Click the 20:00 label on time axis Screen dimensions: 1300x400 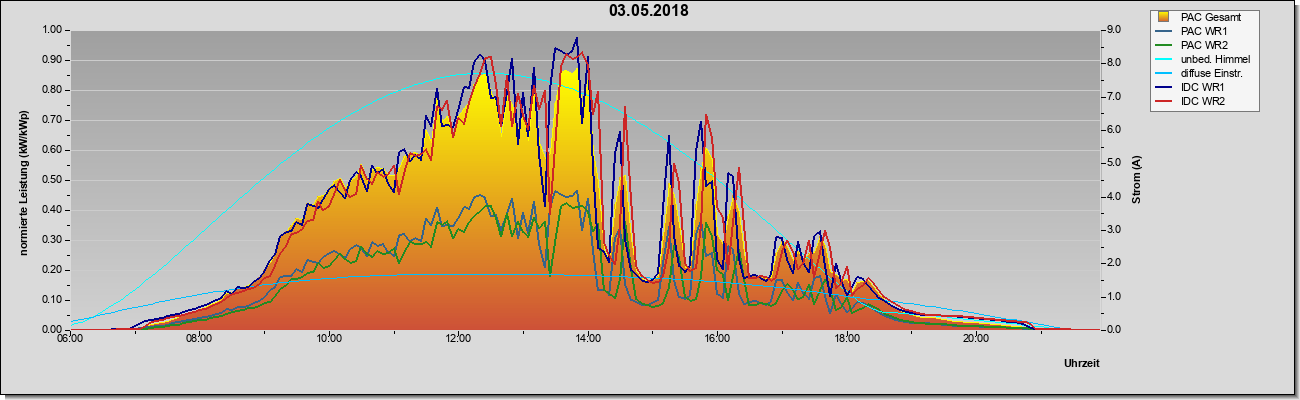tap(976, 339)
